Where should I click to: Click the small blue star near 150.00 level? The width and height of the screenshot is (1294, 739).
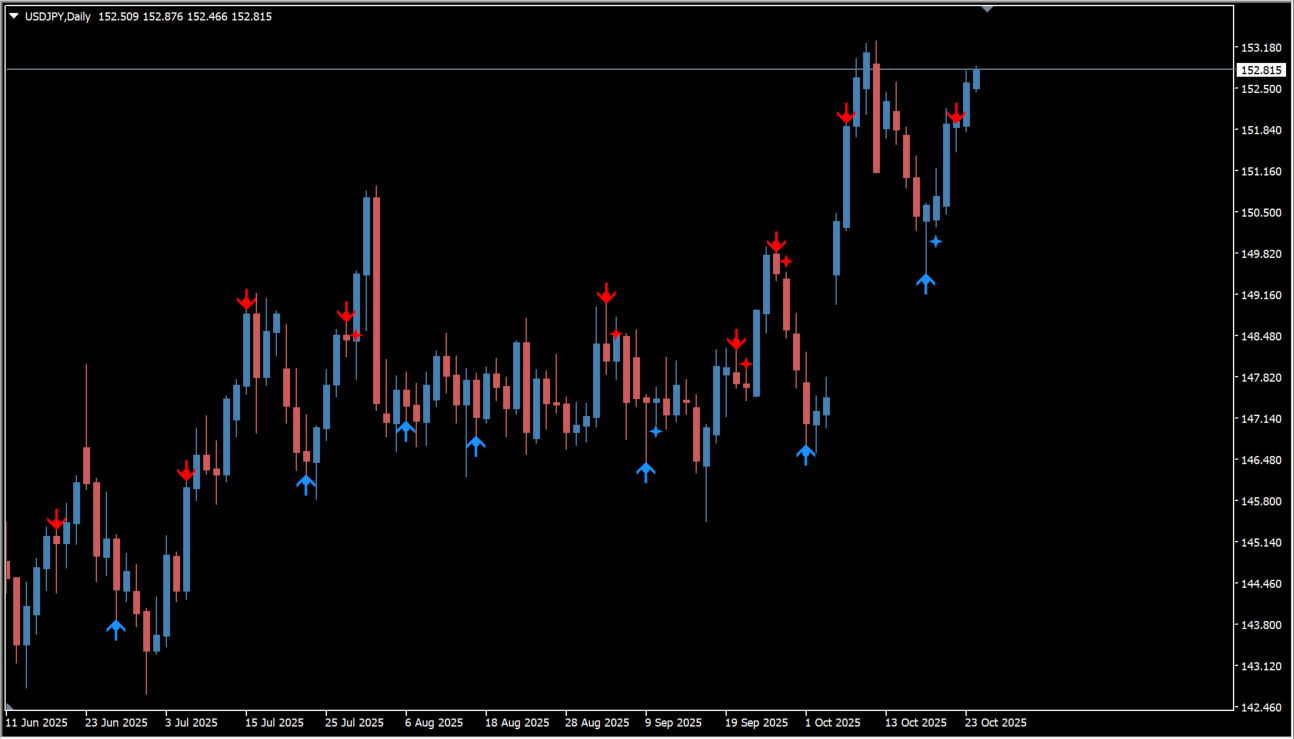click(x=936, y=241)
